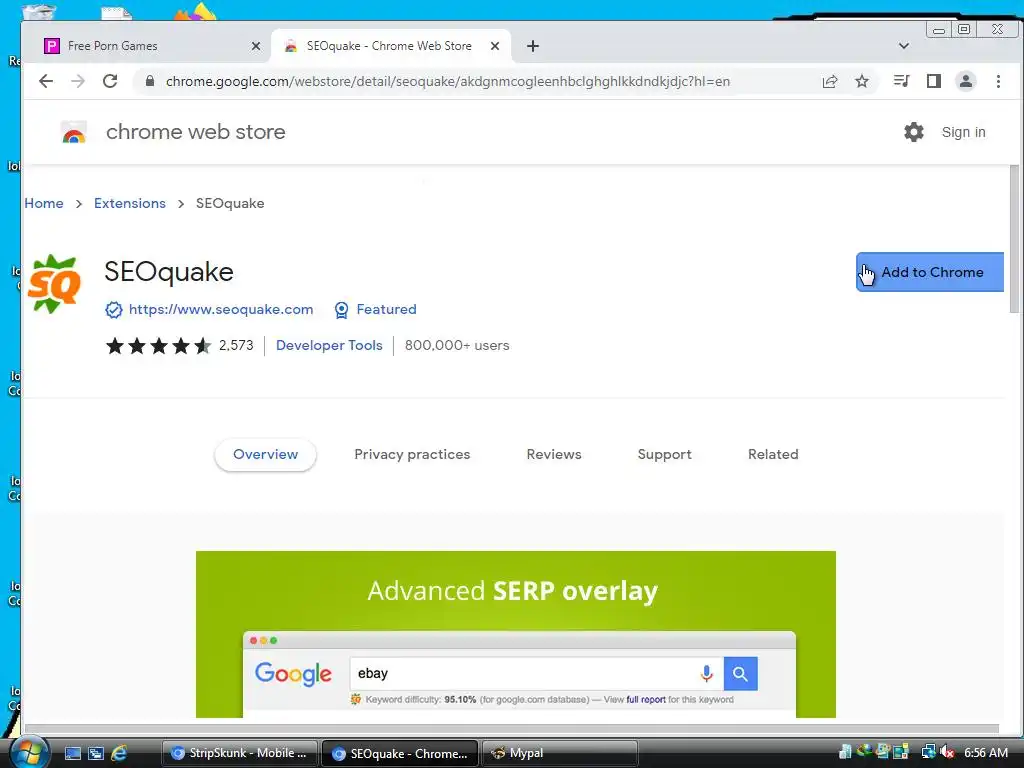Click the lock icon in address bar
Viewport: 1024px width, 768px height.
click(x=150, y=81)
